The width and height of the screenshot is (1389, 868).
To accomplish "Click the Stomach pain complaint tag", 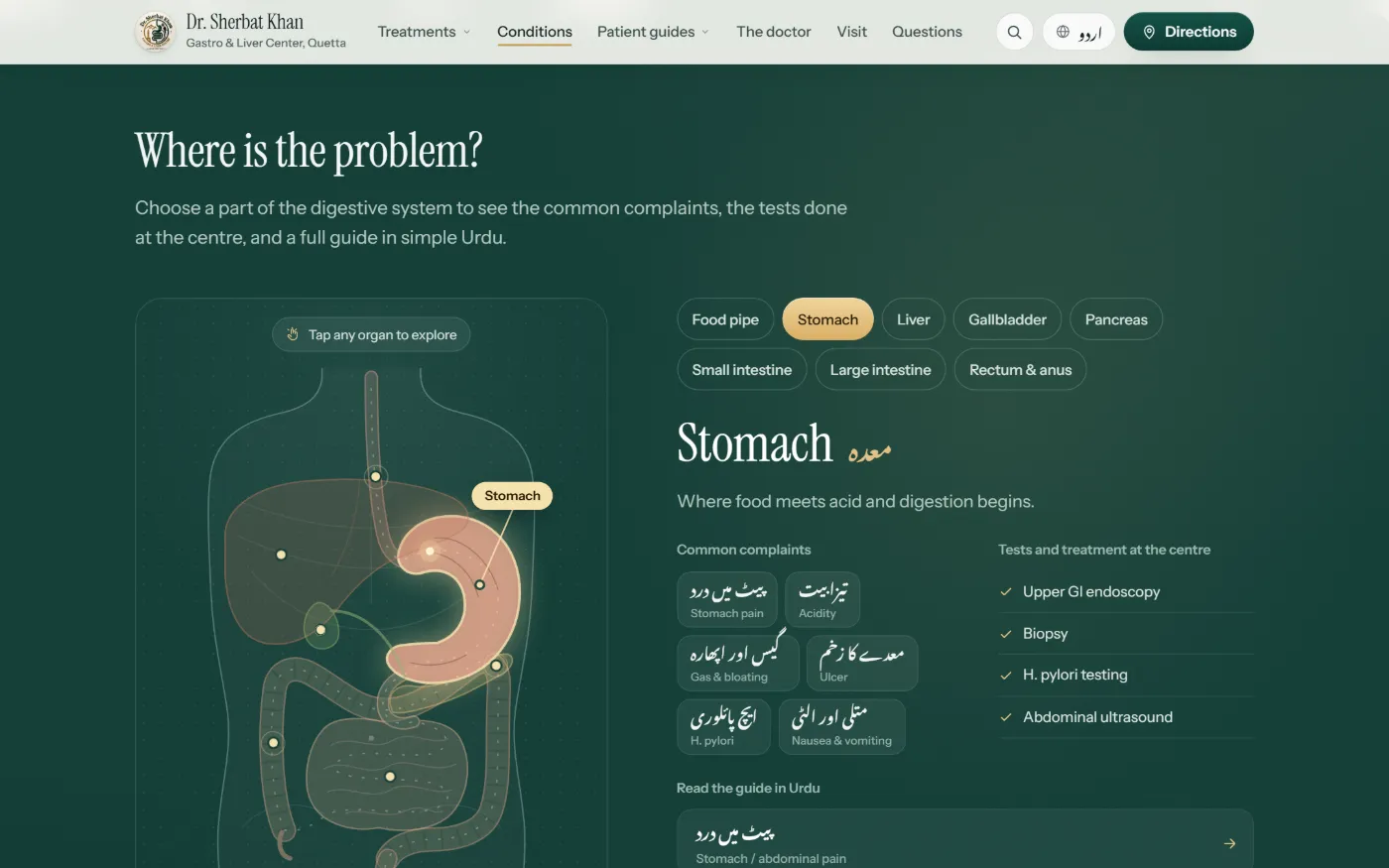I will click(x=727, y=599).
